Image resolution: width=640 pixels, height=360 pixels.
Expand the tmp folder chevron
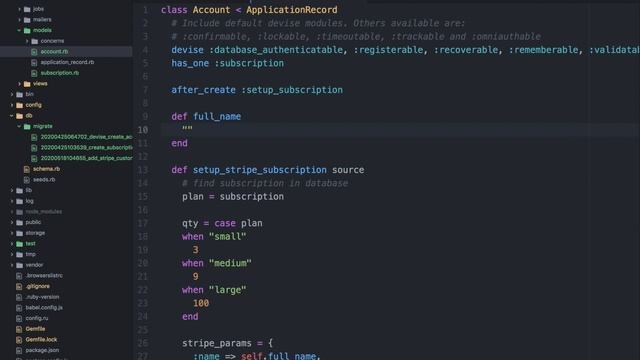(x=12, y=255)
